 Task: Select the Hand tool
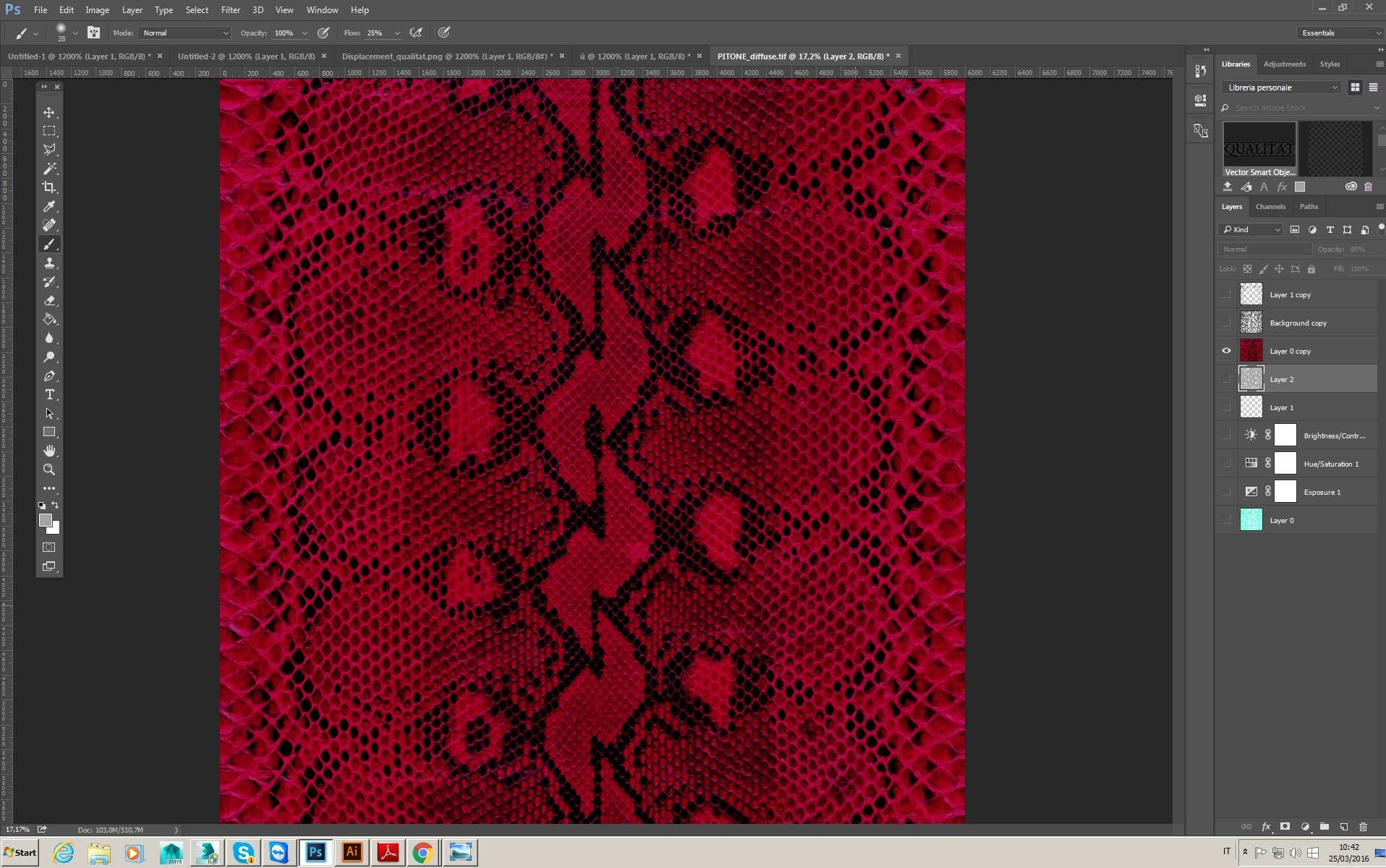pyautogui.click(x=49, y=451)
